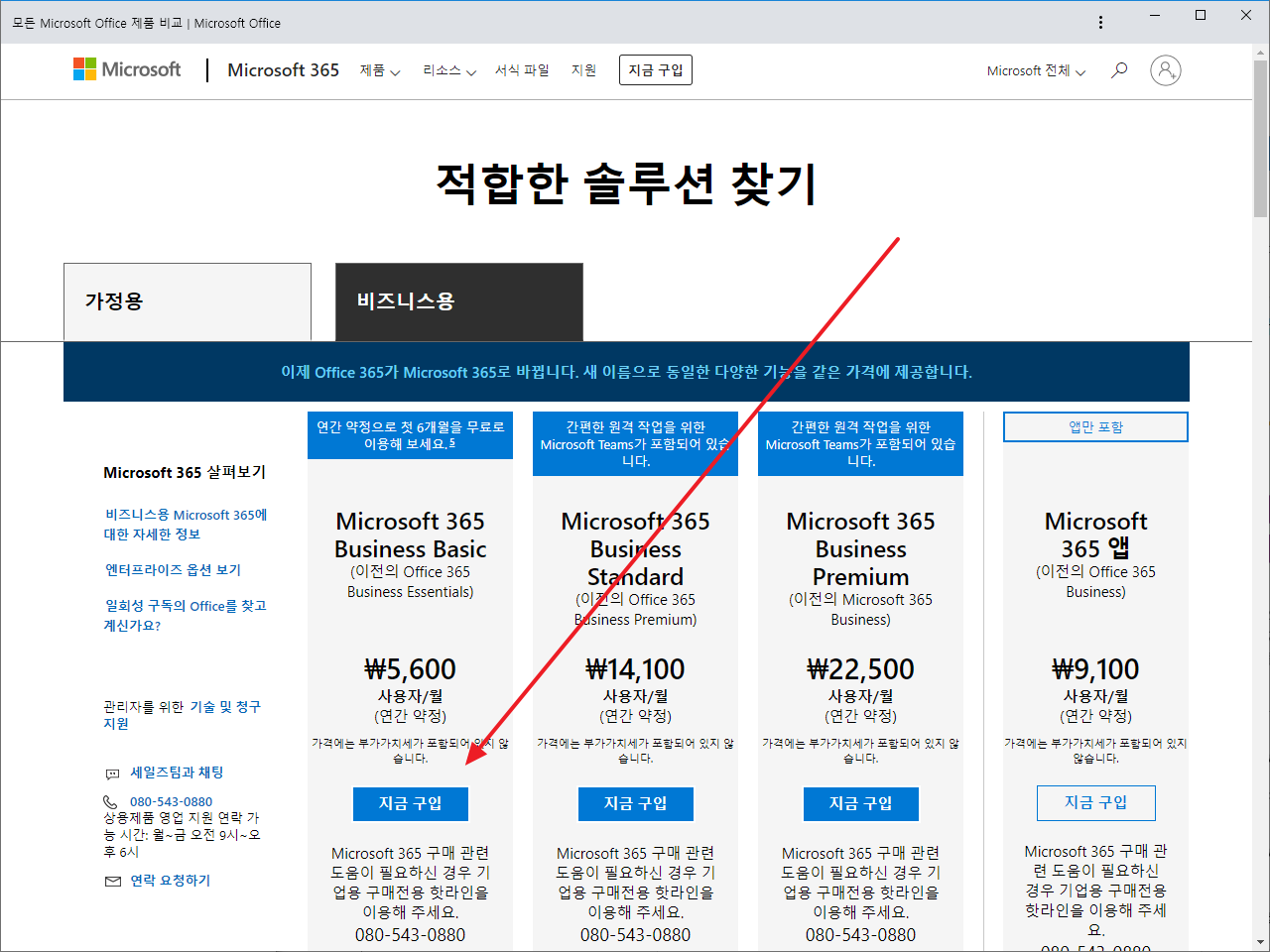Select the 비즈니스용 tab

click(x=458, y=301)
